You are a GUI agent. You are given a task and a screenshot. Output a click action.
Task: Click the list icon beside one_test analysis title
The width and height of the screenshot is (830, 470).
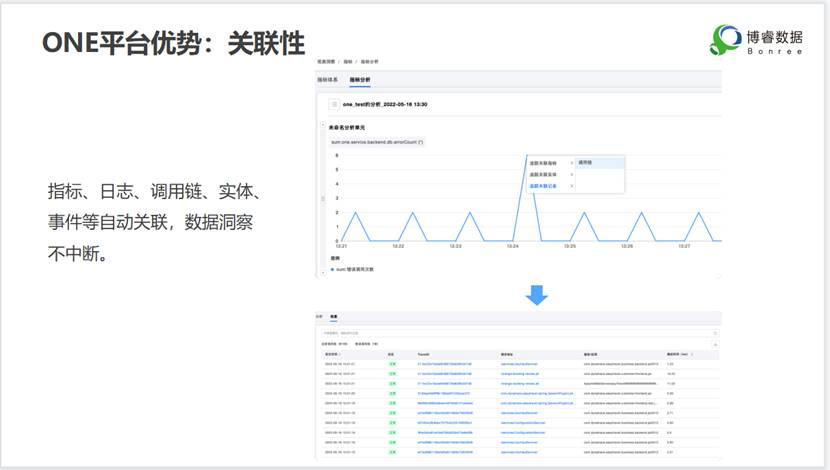[334, 104]
